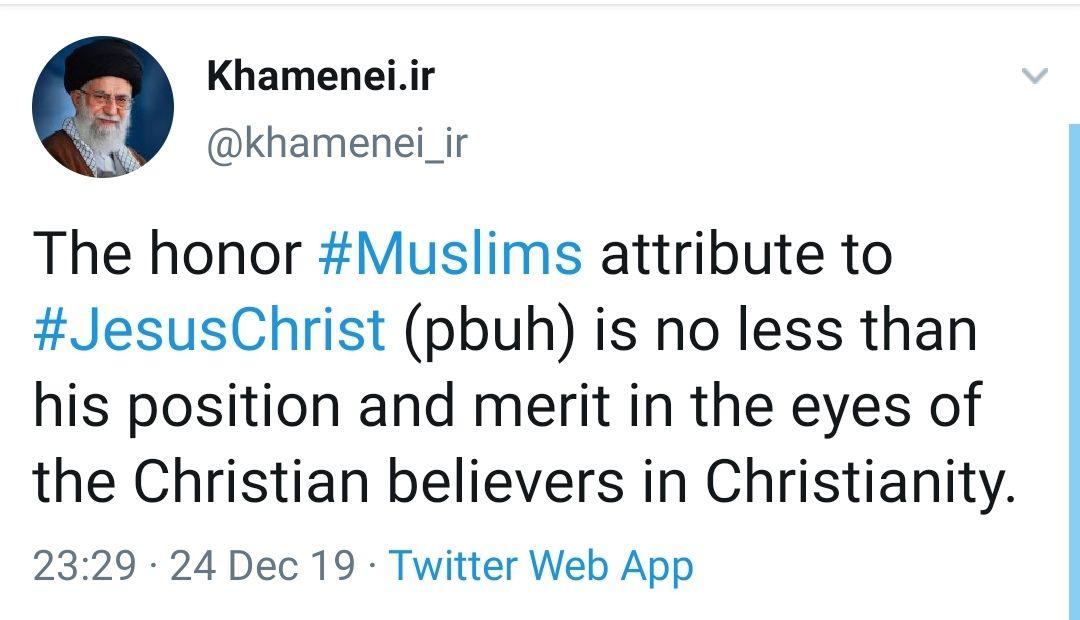Open the Twitter Web App source link

click(540, 566)
